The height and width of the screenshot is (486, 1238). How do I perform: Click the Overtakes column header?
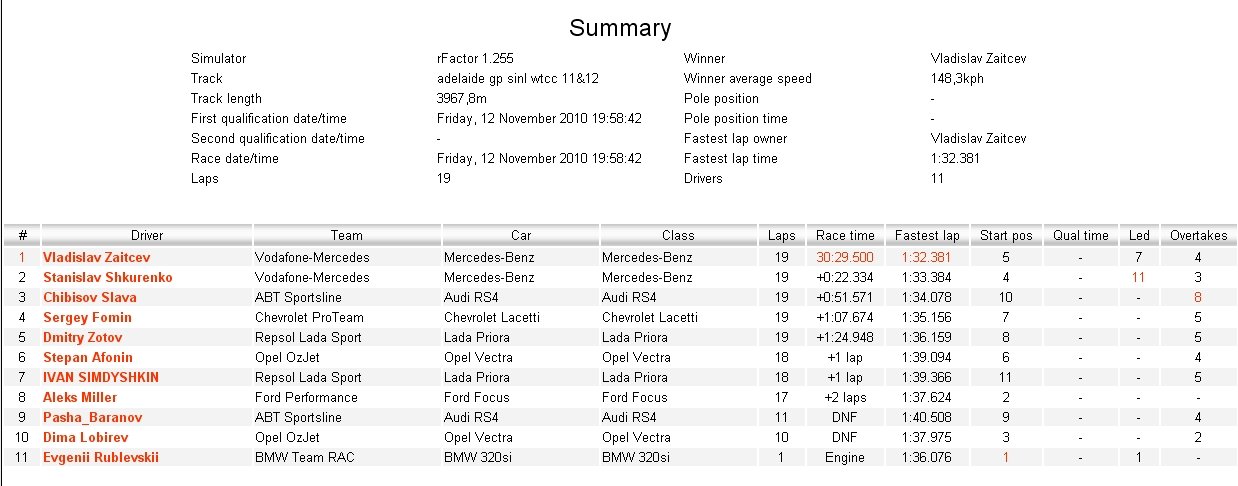(x=1198, y=236)
